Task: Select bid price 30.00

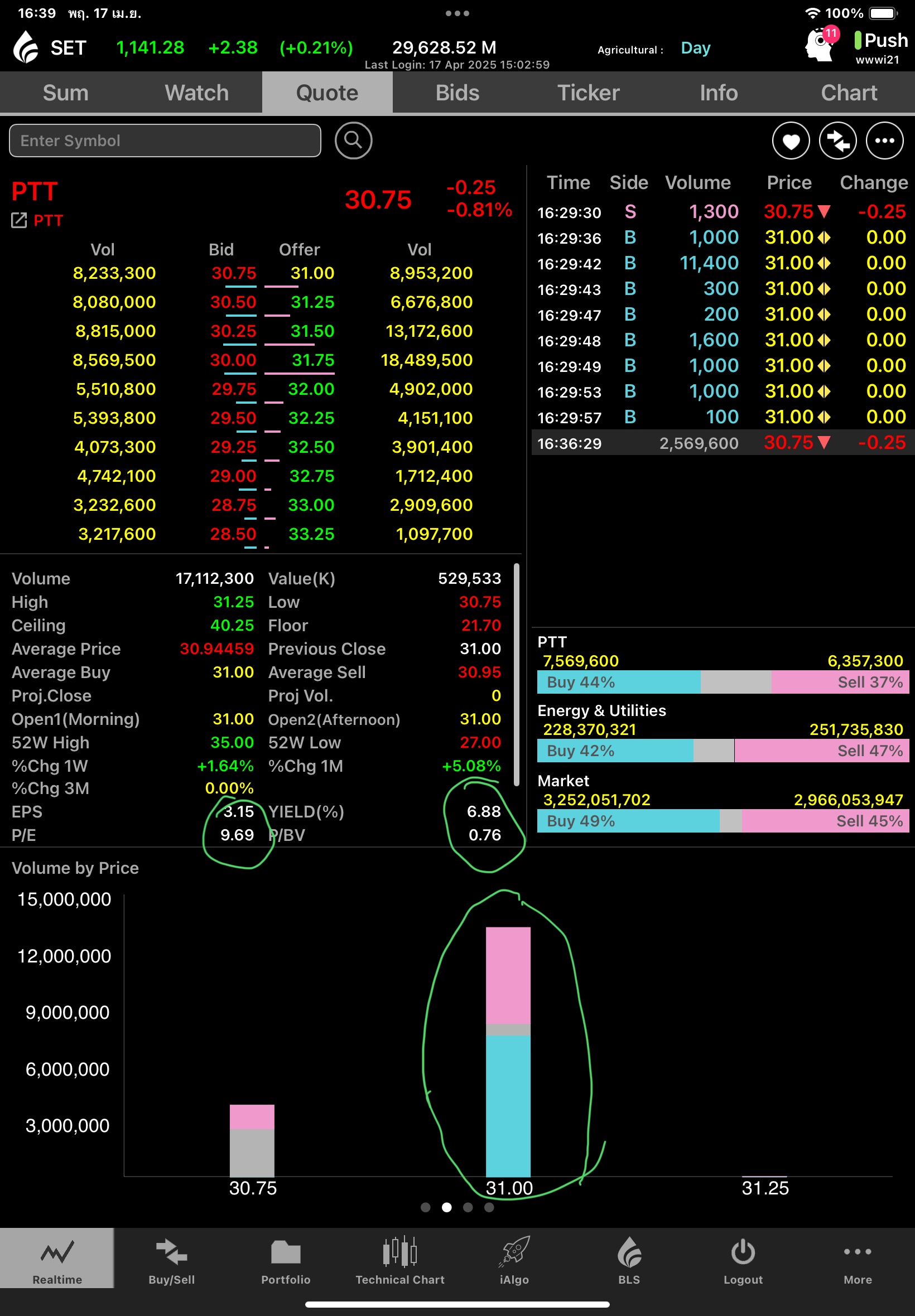Action: [233, 360]
